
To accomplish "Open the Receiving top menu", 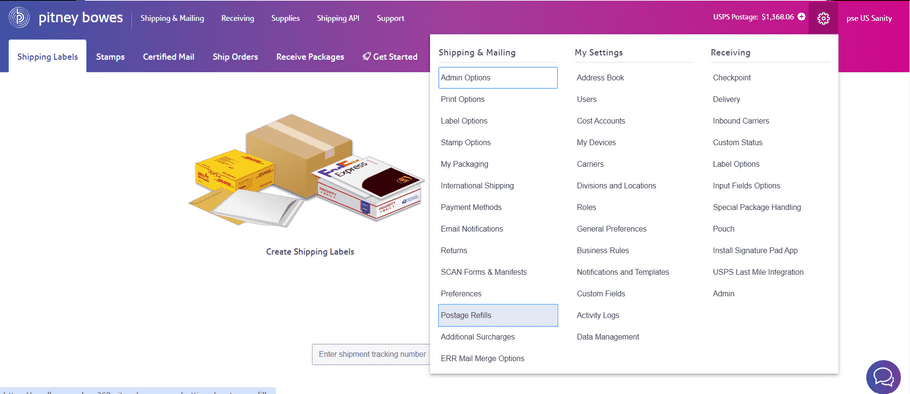I will (x=237, y=18).
